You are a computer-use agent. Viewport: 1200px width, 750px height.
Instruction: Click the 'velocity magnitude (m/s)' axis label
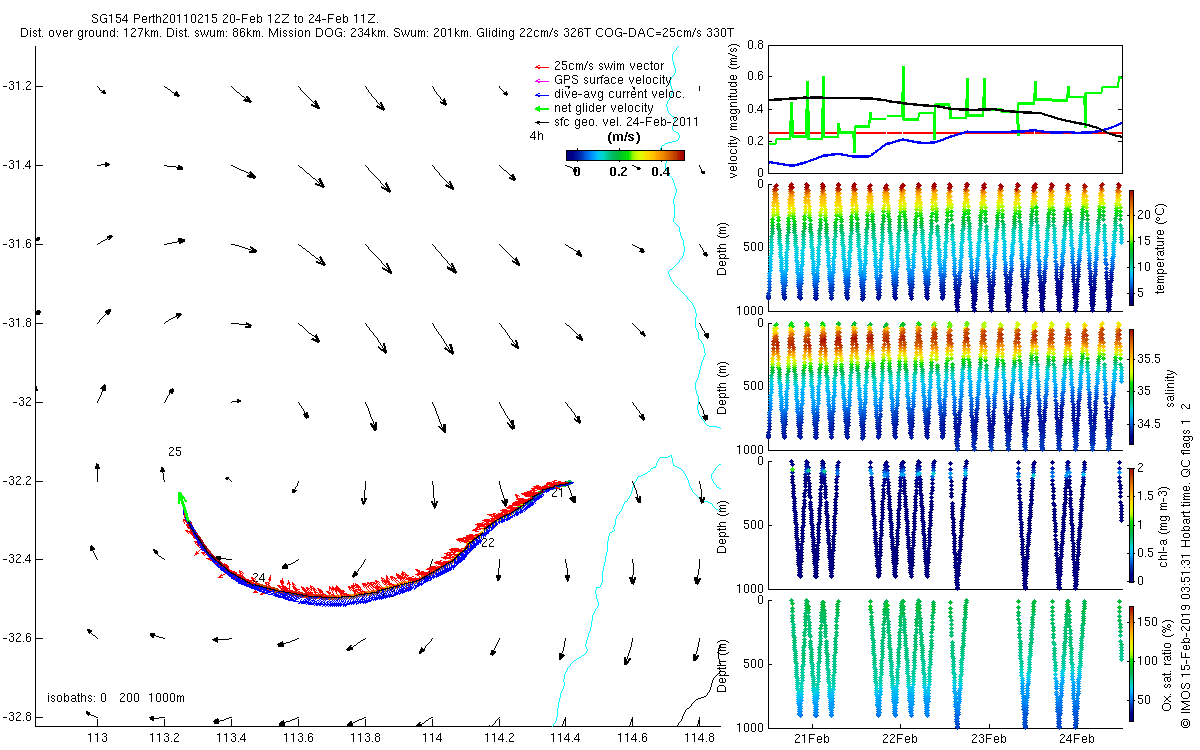733,109
